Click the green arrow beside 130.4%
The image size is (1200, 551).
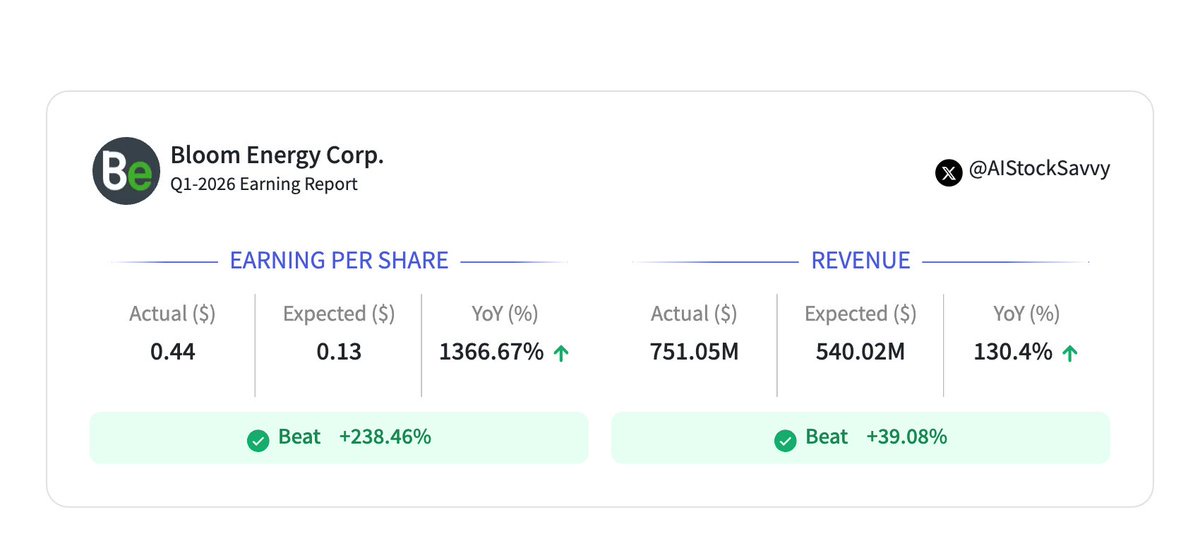(x=1070, y=353)
